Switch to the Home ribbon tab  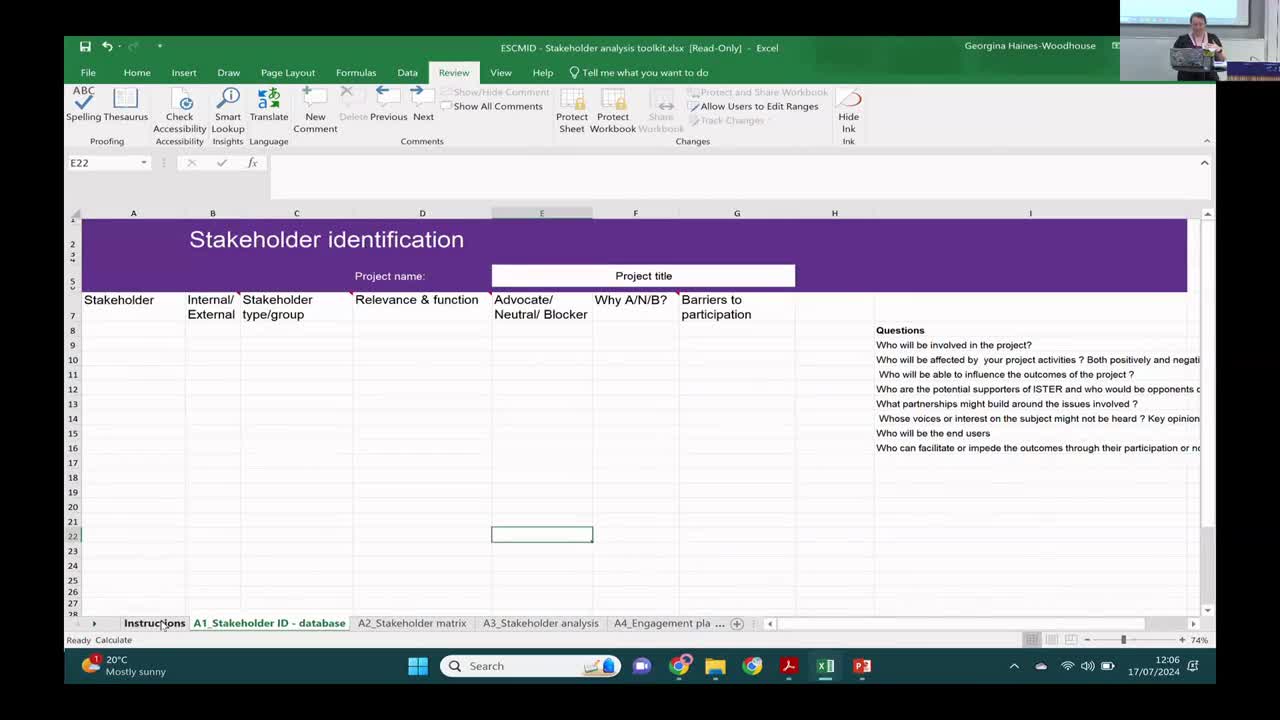click(x=137, y=73)
